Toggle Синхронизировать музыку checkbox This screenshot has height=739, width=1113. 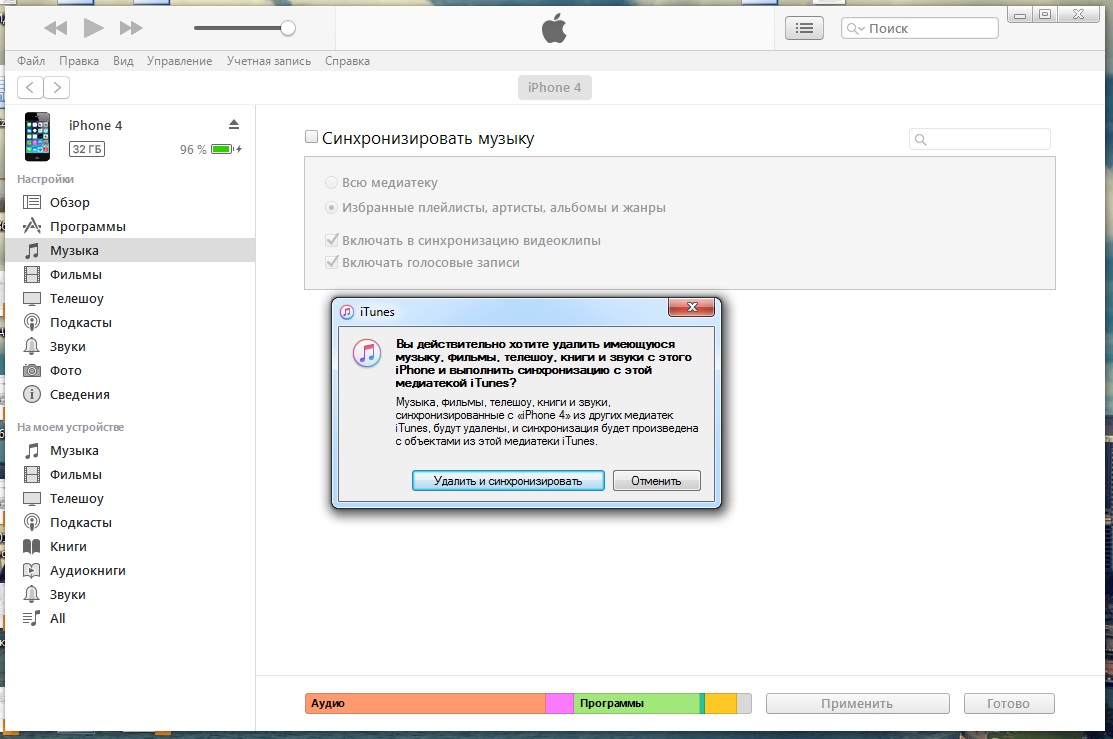click(x=311, y=137)
